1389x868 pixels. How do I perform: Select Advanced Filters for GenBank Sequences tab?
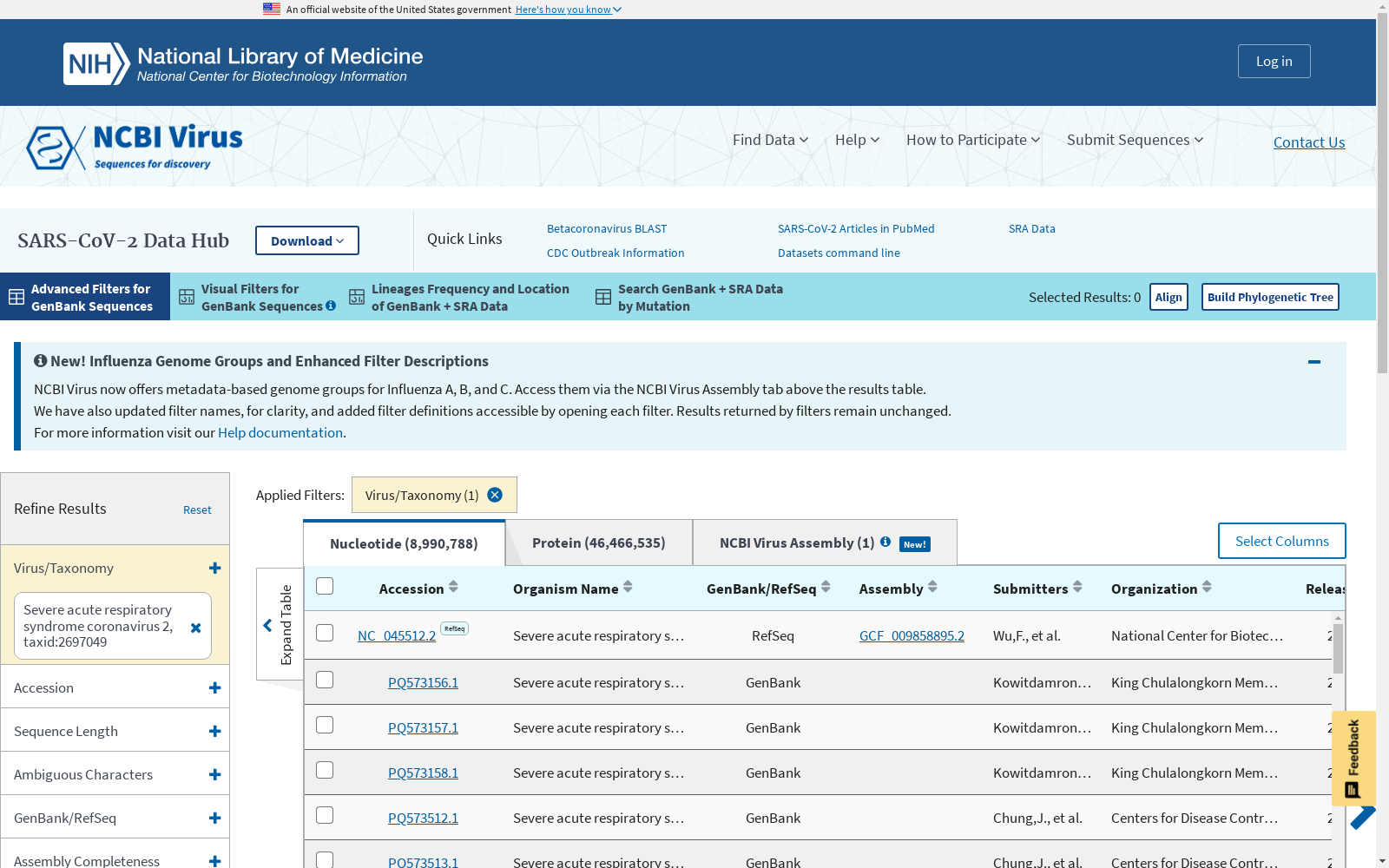pyautogui.click(x=85, y=297)
